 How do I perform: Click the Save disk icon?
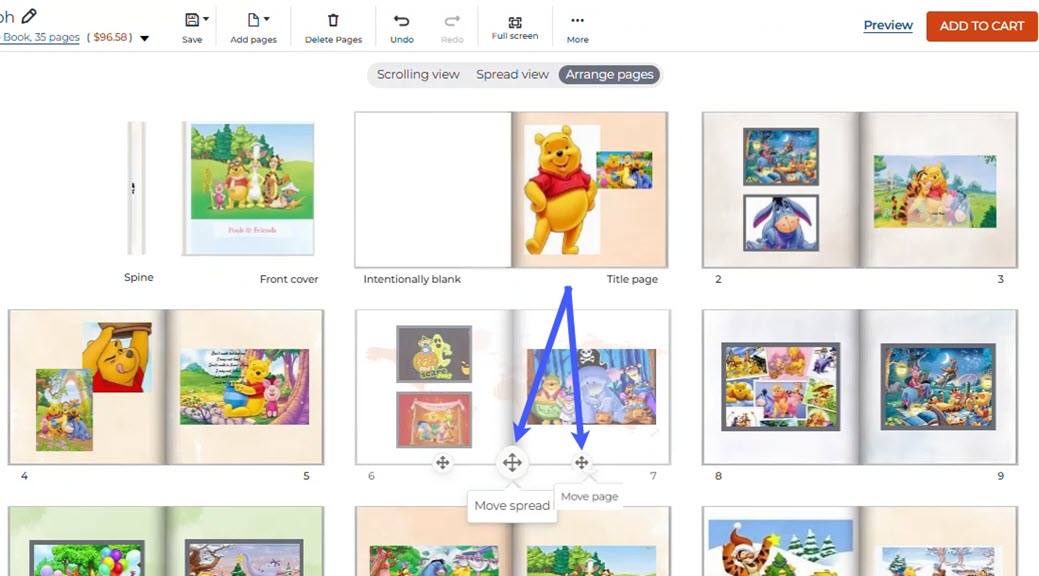tap(191, 20)
